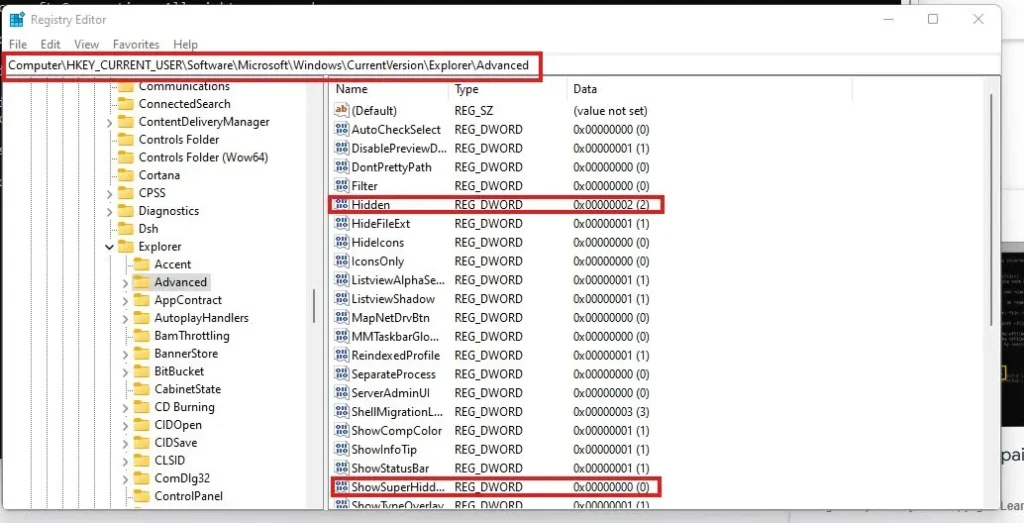Collapse the Explorer key

coord(109,247)
